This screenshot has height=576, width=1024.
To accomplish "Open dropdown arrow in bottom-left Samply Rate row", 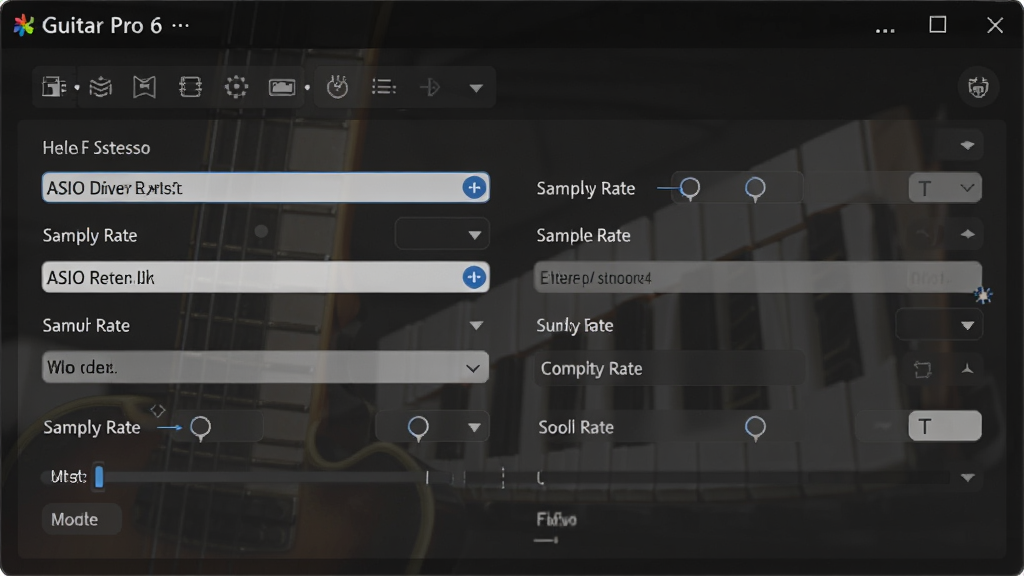I will [475, 428].
